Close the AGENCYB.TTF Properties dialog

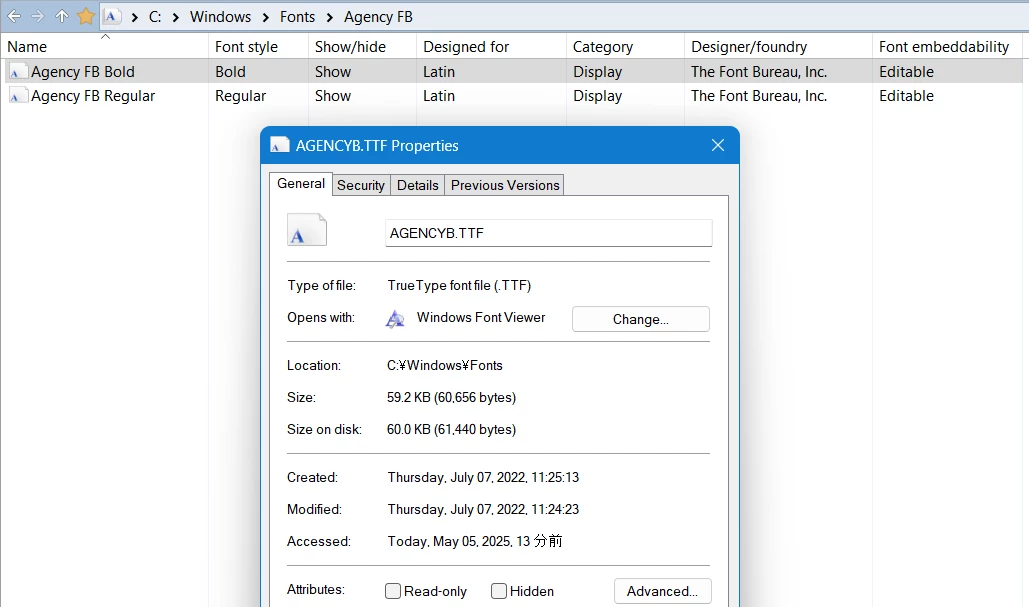[718, 145]
